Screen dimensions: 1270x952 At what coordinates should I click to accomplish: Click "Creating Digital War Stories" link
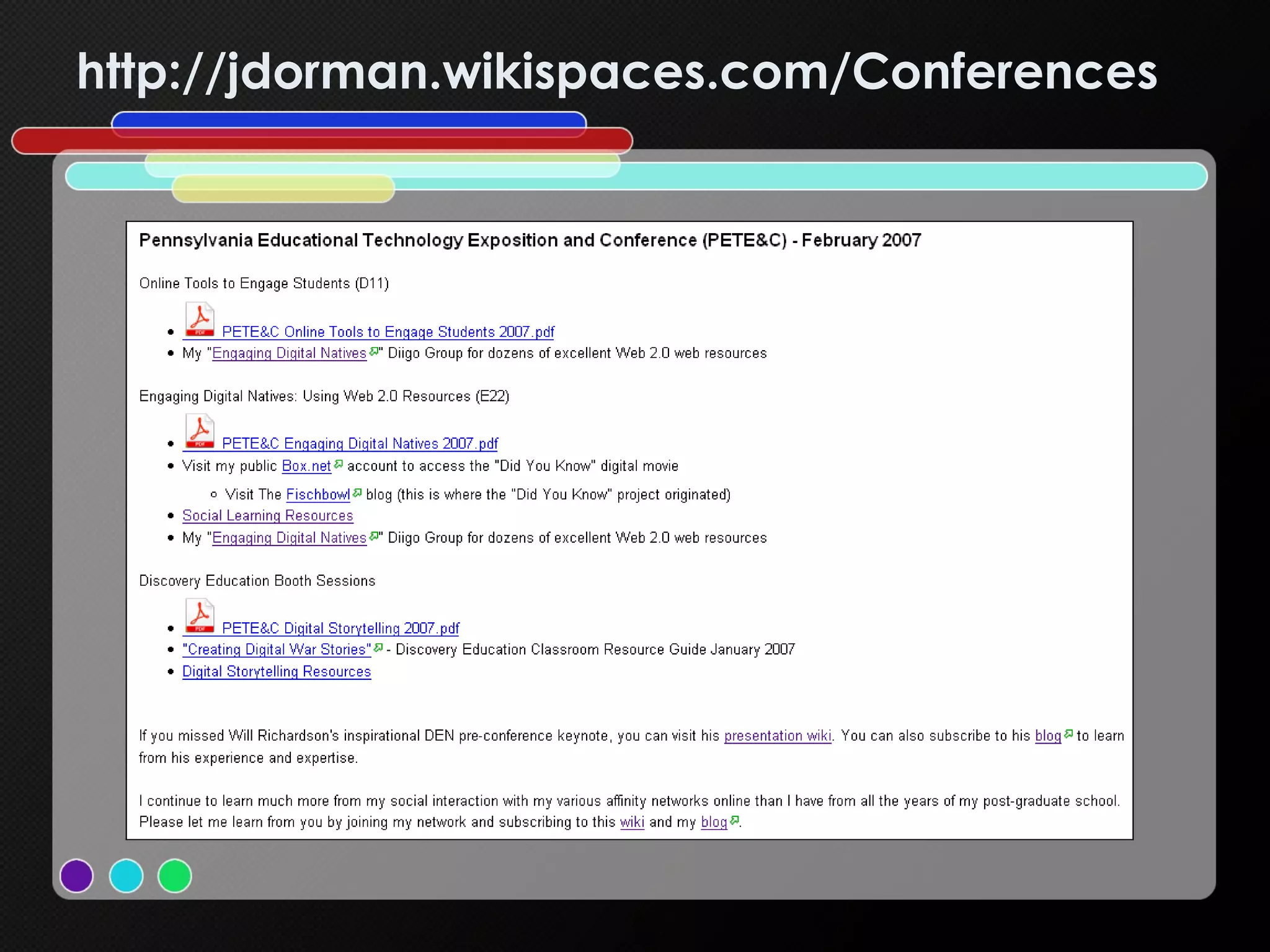click(277, 650)
